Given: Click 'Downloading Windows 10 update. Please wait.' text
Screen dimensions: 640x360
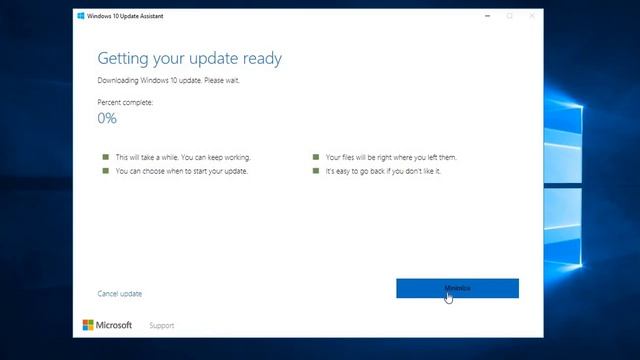Looking at the screenshot, I should [168, 80].
